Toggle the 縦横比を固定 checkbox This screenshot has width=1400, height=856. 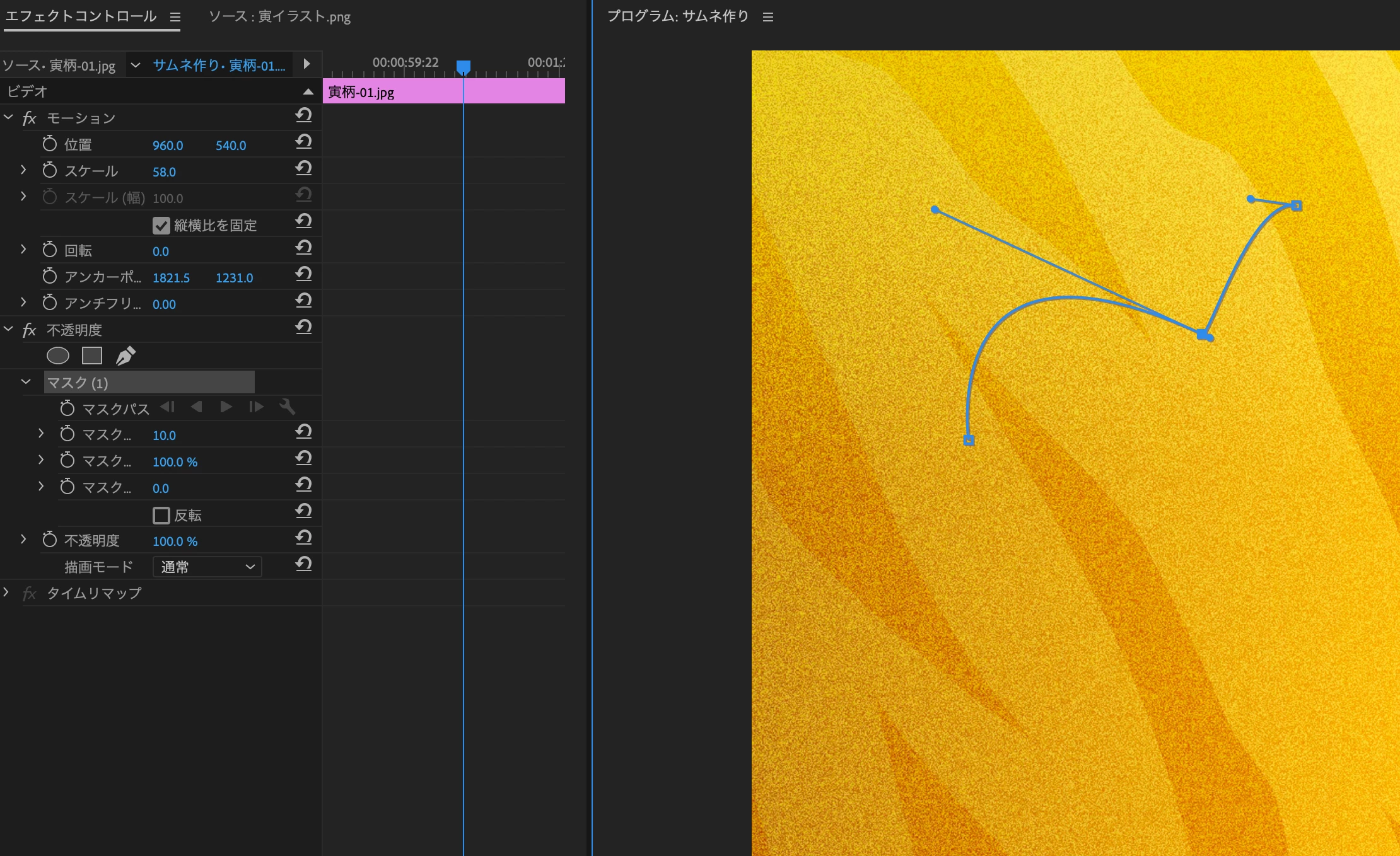click(161, 226)
